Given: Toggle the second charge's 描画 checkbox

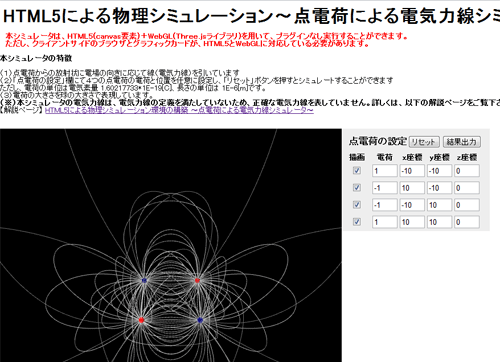Looking at the screenshot, I should [357, 188].
